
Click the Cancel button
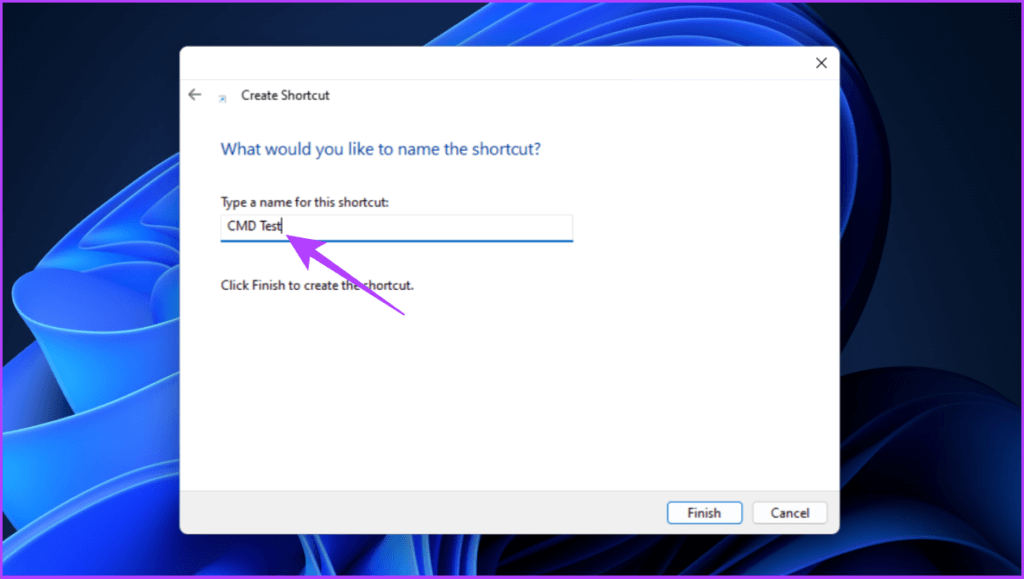pyautogui.click(x=790, y=513)
